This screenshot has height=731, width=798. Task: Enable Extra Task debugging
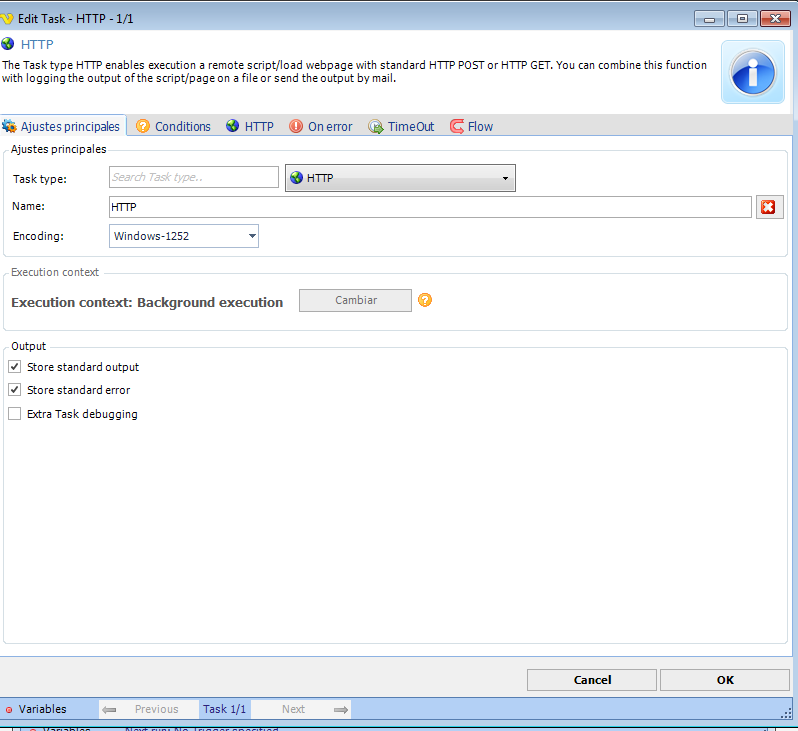[x=15, y=414]
